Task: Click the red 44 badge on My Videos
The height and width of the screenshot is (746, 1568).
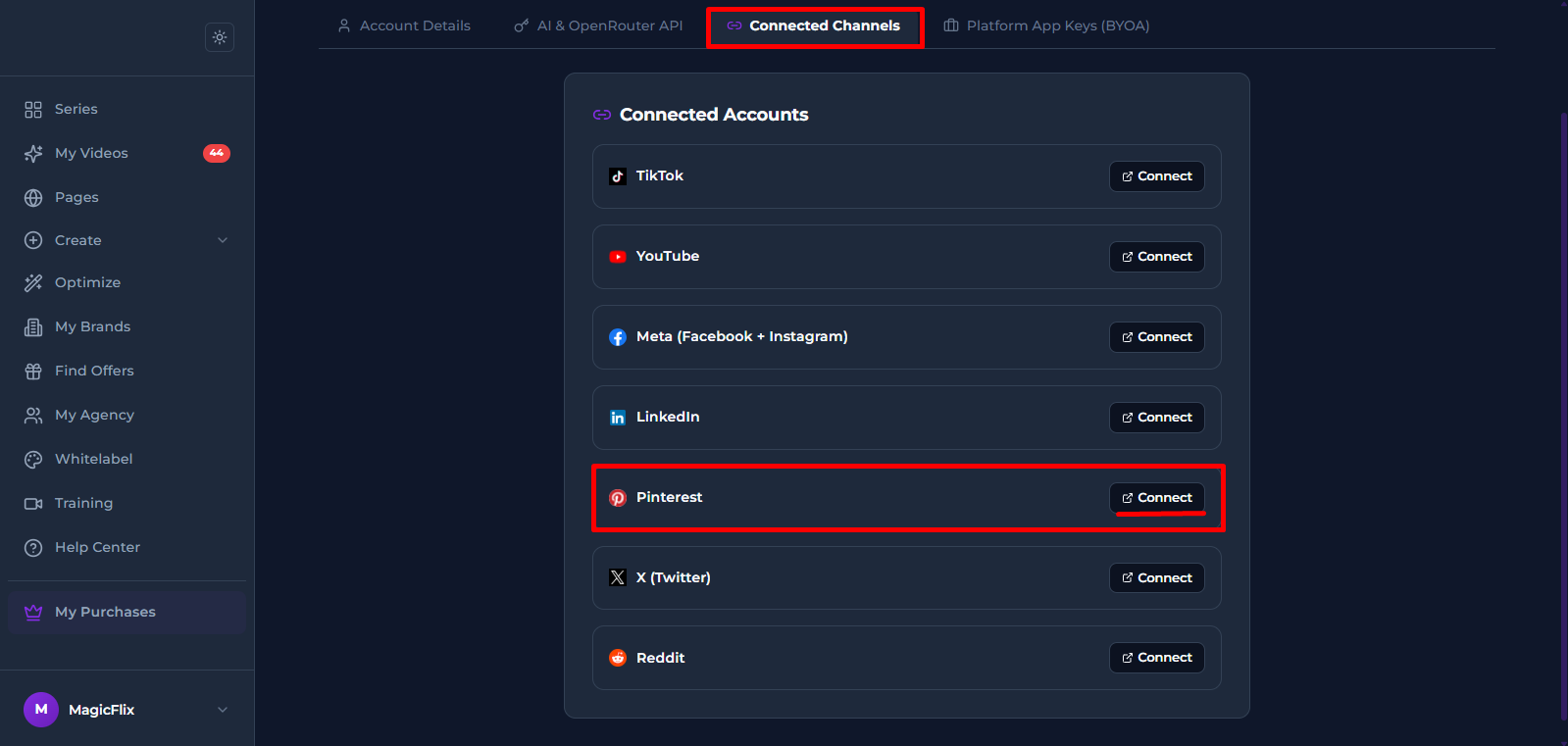Action: (217, 153)
